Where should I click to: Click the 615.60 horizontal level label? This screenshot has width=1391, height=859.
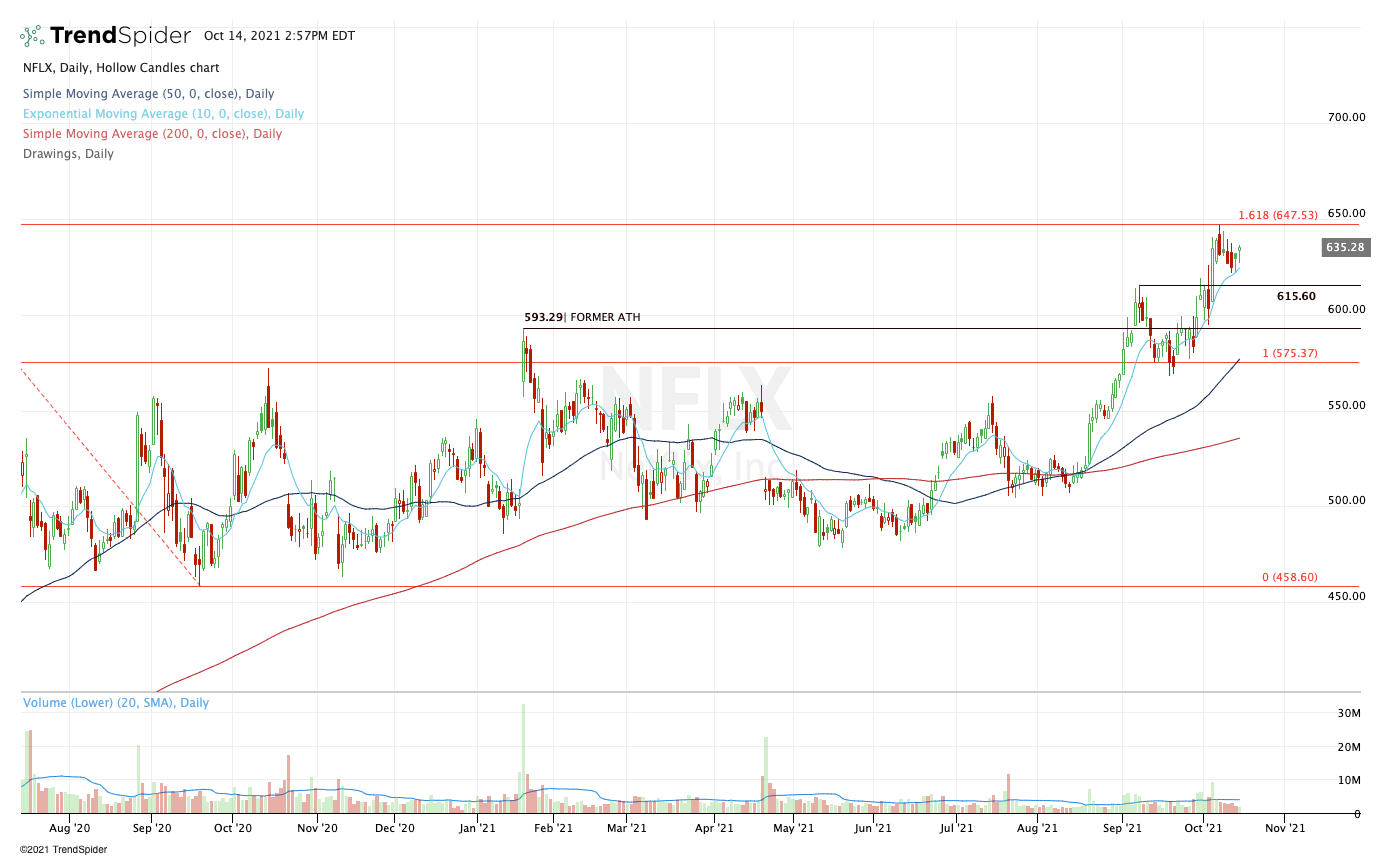pyautogui.click(x=1296, y=296)
